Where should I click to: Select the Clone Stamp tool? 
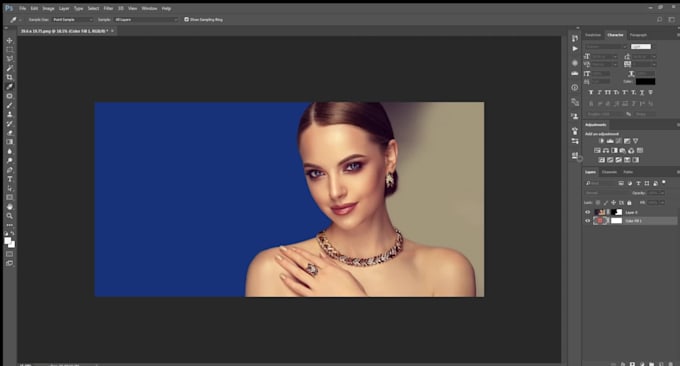10,114
